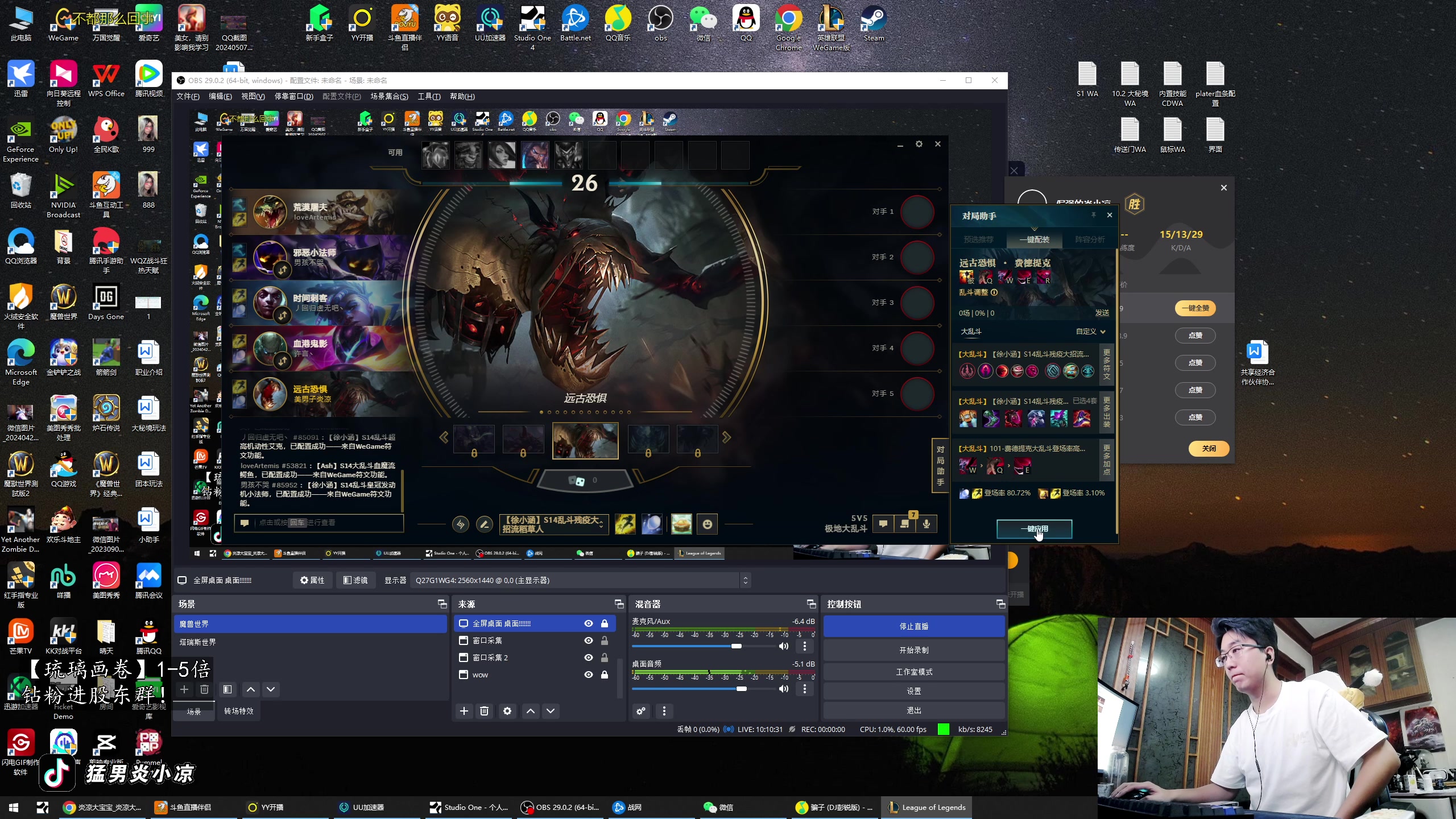Open the 场景集合(S) menu in OBS
This screenshot has width=1456, height=819.
click(389, 97)
